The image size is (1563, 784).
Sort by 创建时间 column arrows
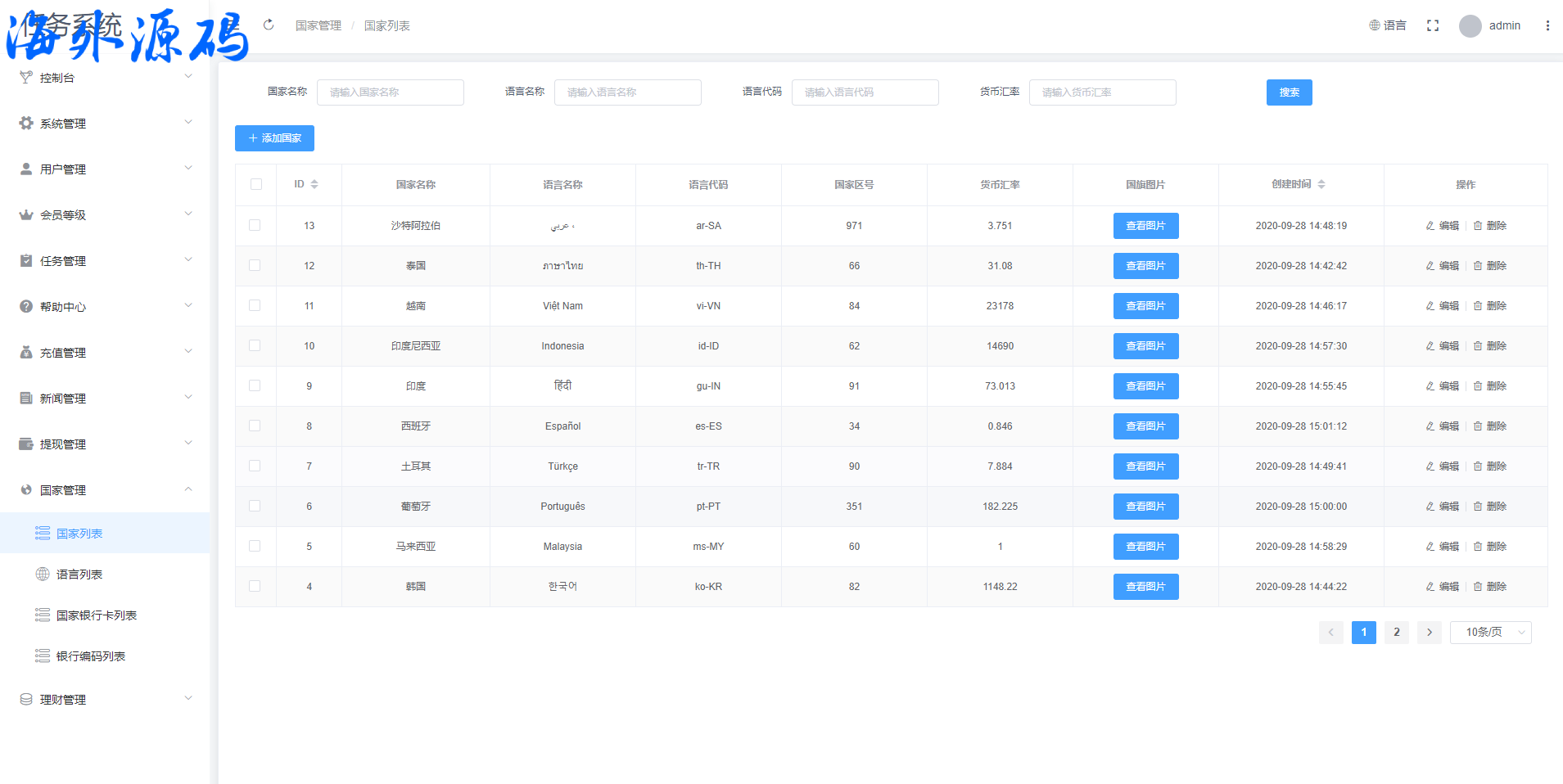point(1321,185)
